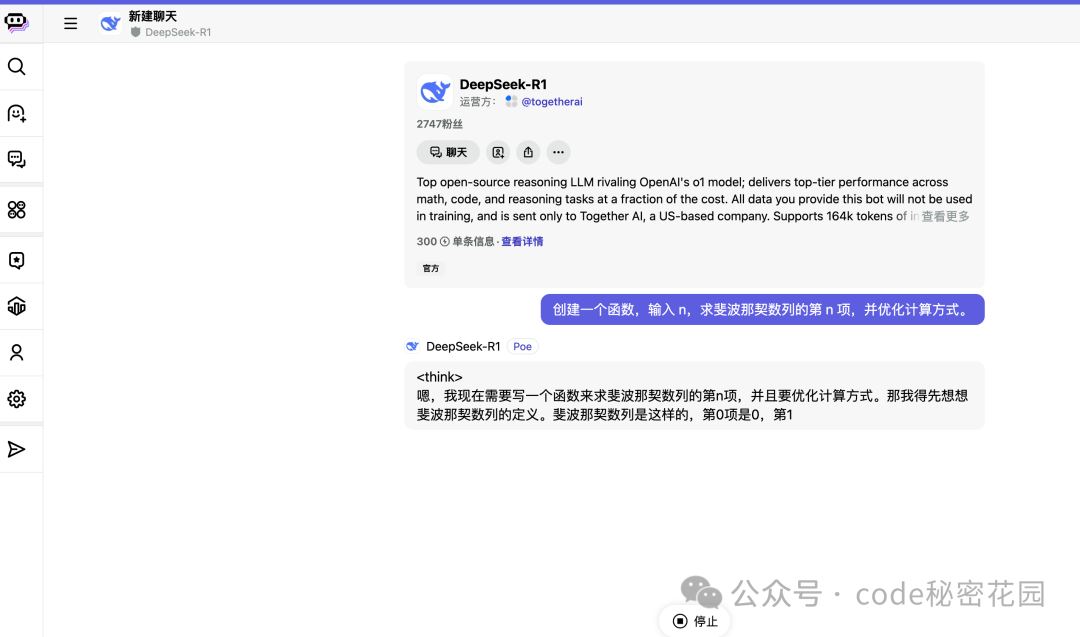The height and width of the screenshot is (637, 1080).
Task: Click the create bot icon in sidebar
Action: pyautogui.click(x=17, y=113)
